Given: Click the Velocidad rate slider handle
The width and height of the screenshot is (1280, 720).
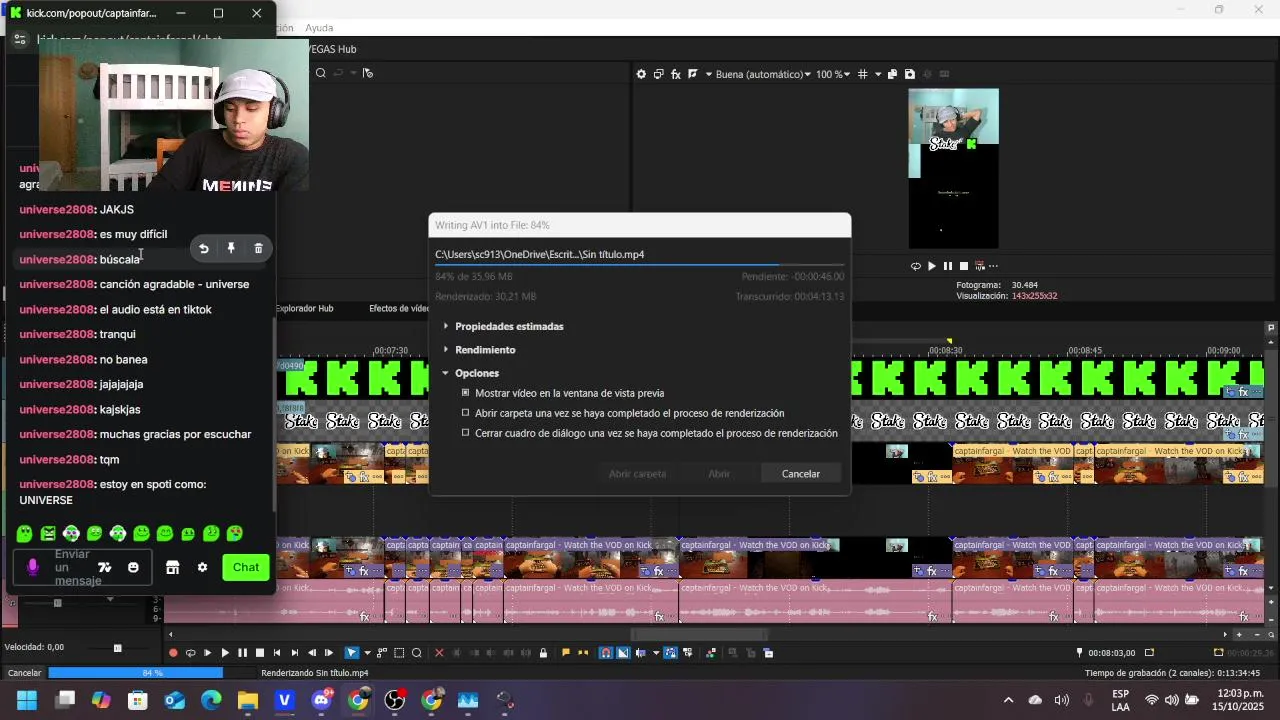Looking at the screenshot, I should coord(117,648).
